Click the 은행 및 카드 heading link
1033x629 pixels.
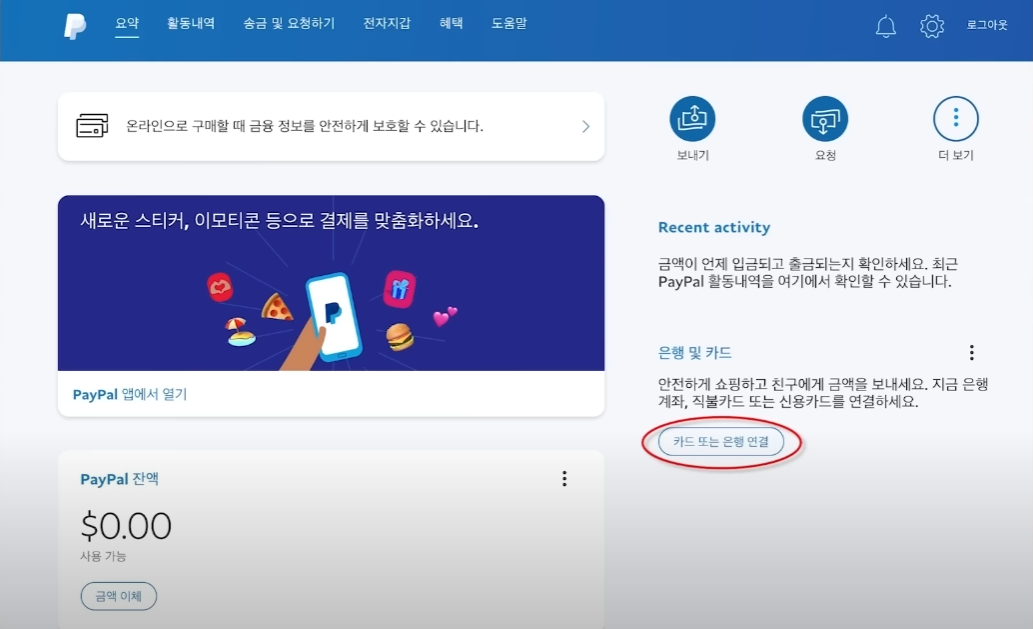[x=694, y=353]
